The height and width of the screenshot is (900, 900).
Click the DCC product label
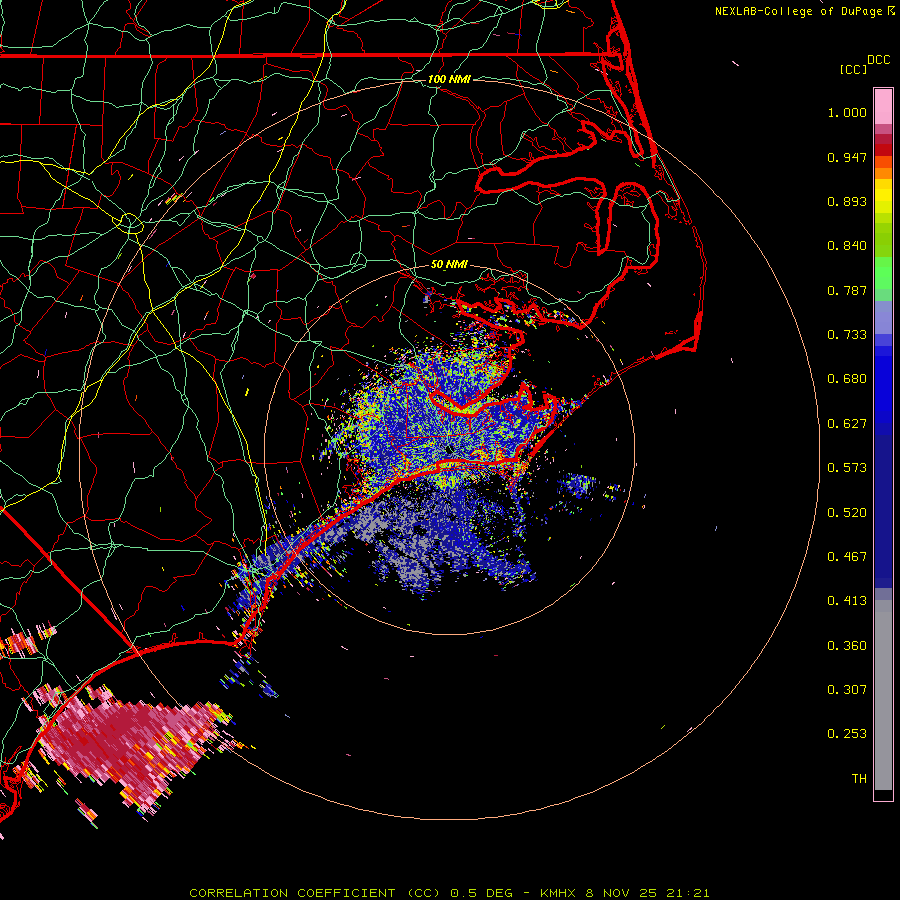879,60
